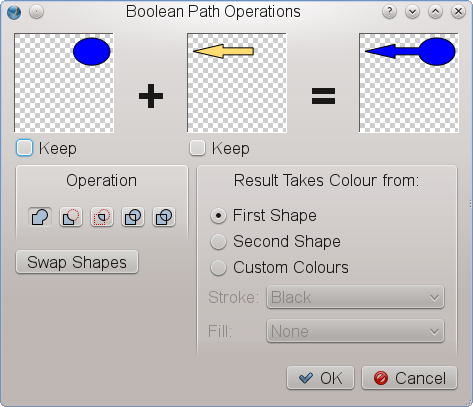Click the help question mark icon
Image resolution: width=473 pixels, height=407 pixels.
(x=389, y=12)
